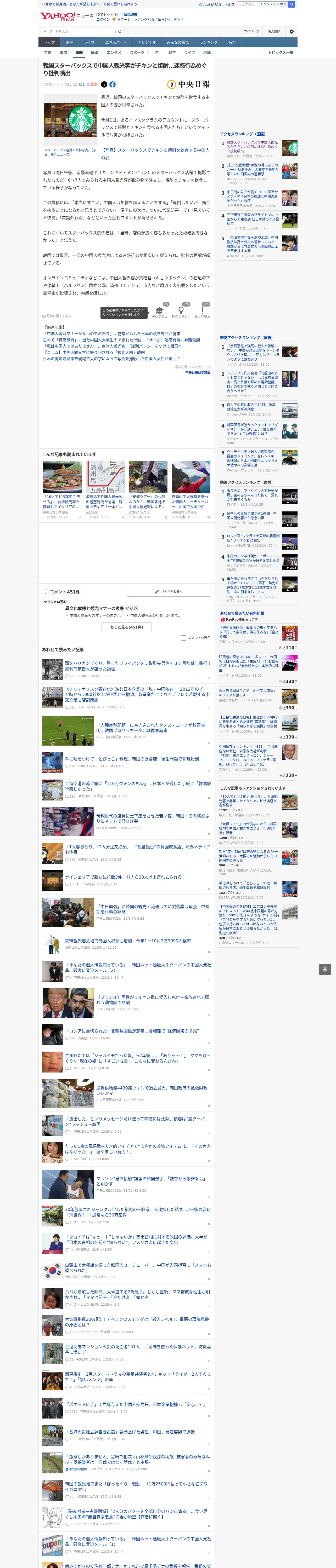This screenshot has width=336, height=1568.
Task: Click the Yahoo! JAPAN news logo
Action: click(x=66, y=16)
